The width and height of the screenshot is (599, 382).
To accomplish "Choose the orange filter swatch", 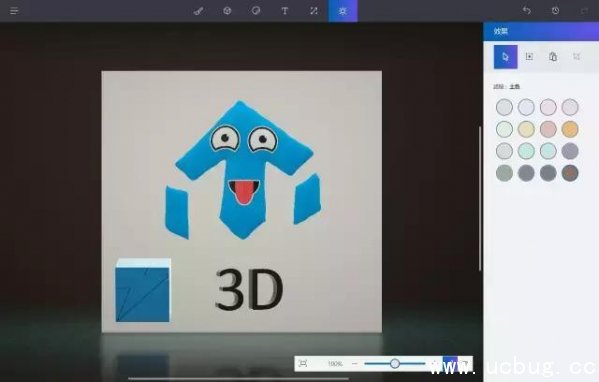I will [x=570, y=129].
